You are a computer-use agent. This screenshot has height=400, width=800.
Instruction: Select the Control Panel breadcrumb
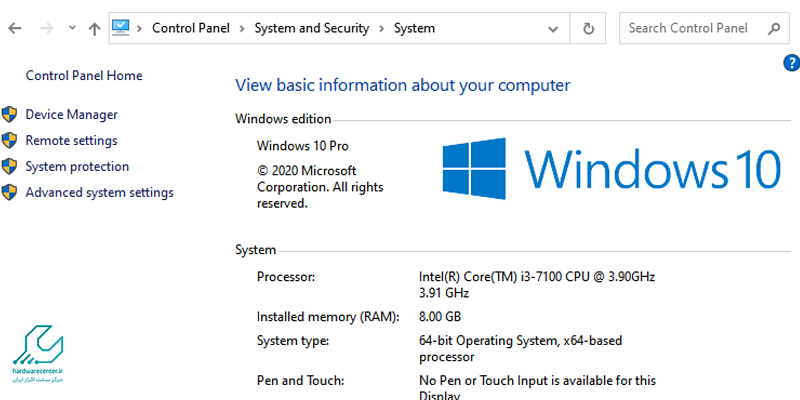point(193,29)
